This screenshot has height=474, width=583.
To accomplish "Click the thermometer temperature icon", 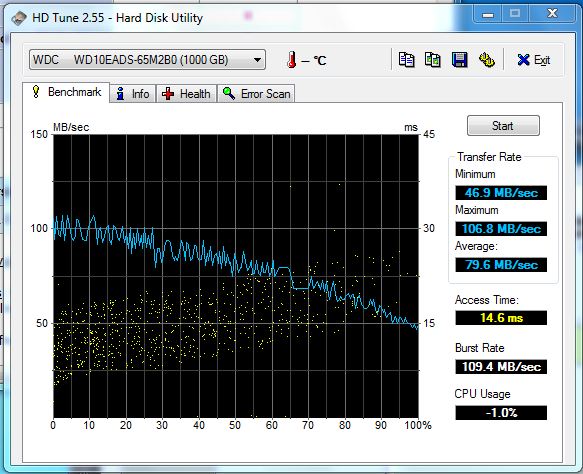I will point(292,59).
